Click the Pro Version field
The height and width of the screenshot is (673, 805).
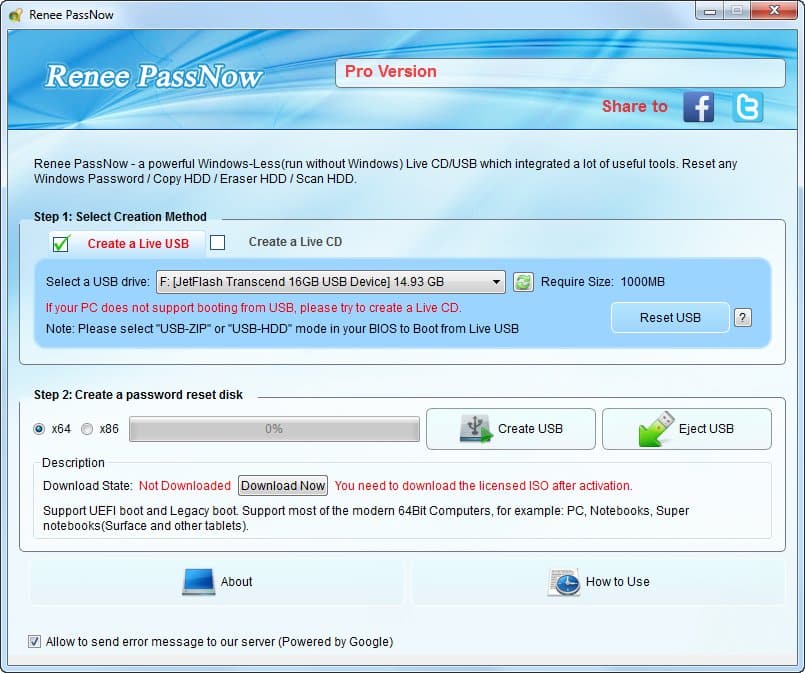click(560, 72)
